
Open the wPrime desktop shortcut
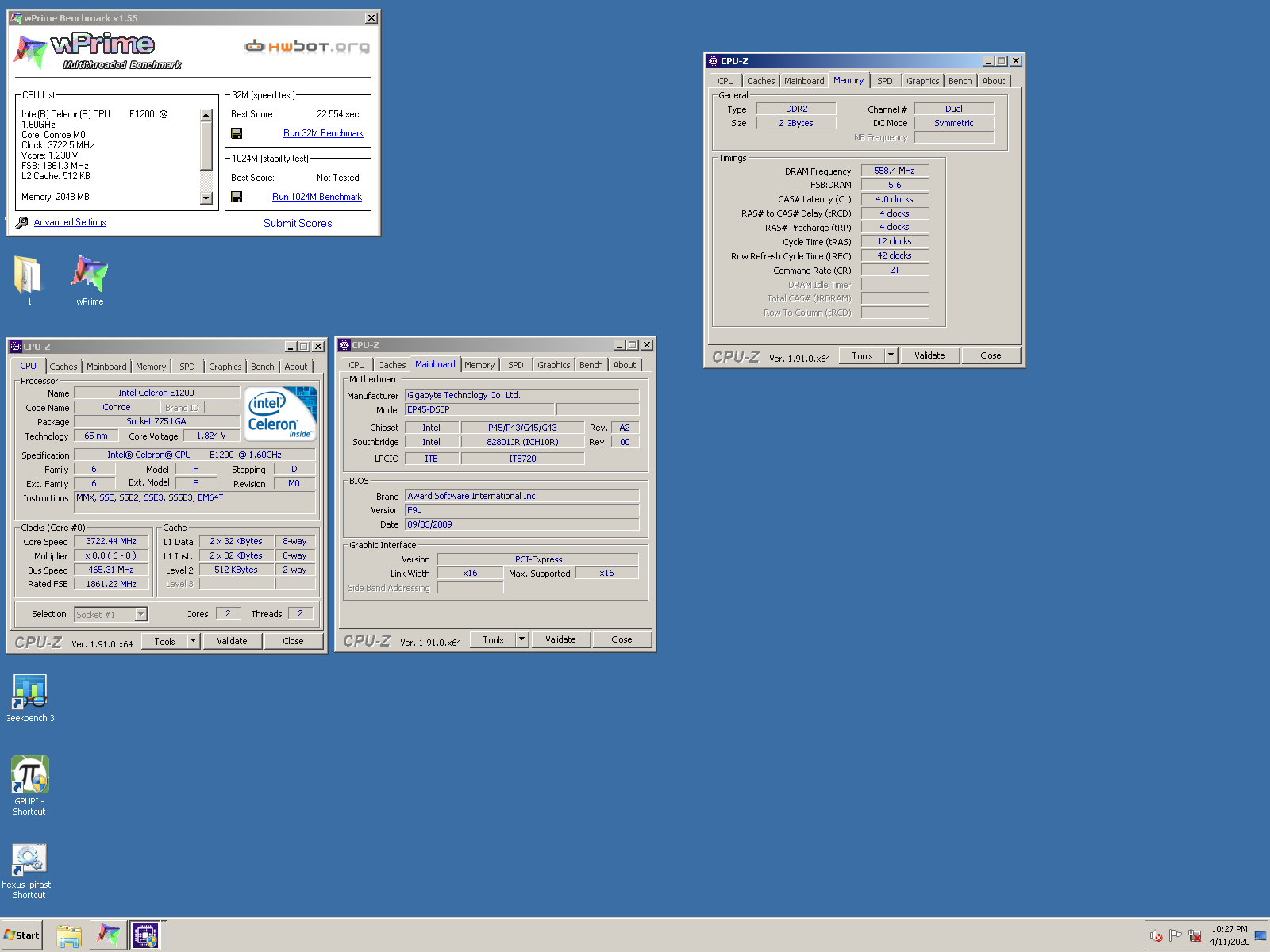90,280
